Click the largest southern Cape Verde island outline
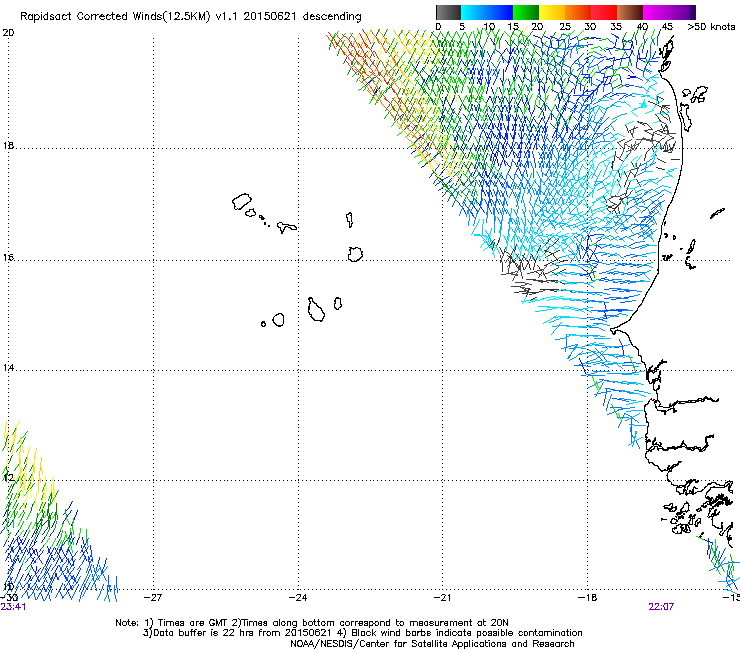 [316, 310]
